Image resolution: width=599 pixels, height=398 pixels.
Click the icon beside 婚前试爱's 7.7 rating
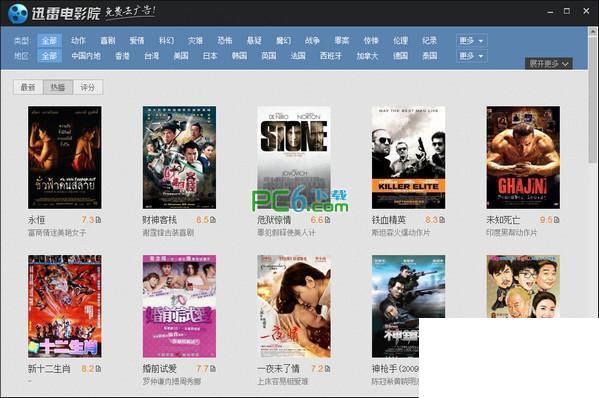tap(213, 369)
